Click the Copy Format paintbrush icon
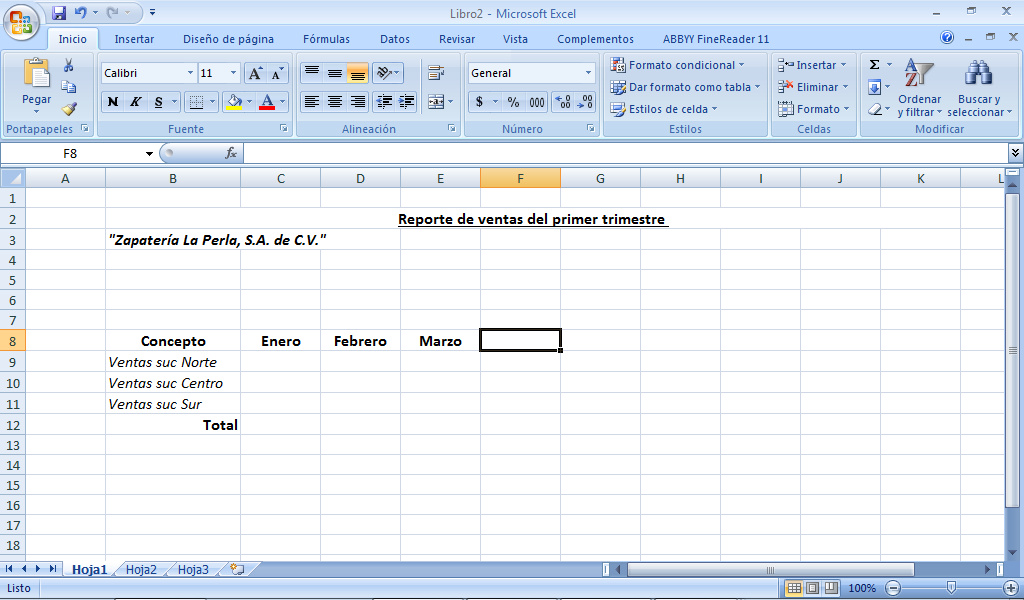Screen dimensions: 1024x600 [x=69, y=109]
